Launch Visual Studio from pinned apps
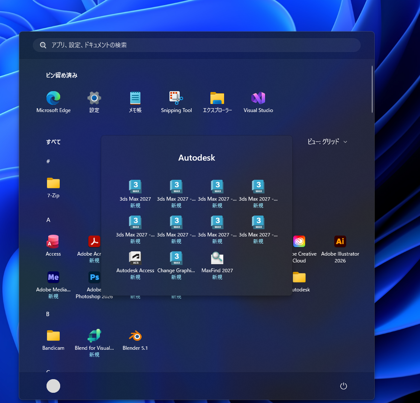Viewport: 420px width, 403px height. pyautogui.click(x=258, y=102)
